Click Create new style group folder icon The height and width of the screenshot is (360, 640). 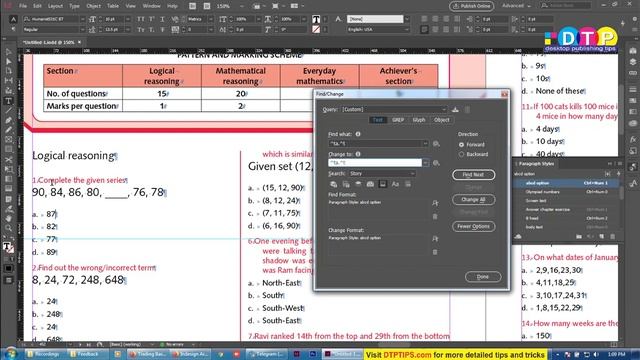pyautogui.click(x=579, y=236)
